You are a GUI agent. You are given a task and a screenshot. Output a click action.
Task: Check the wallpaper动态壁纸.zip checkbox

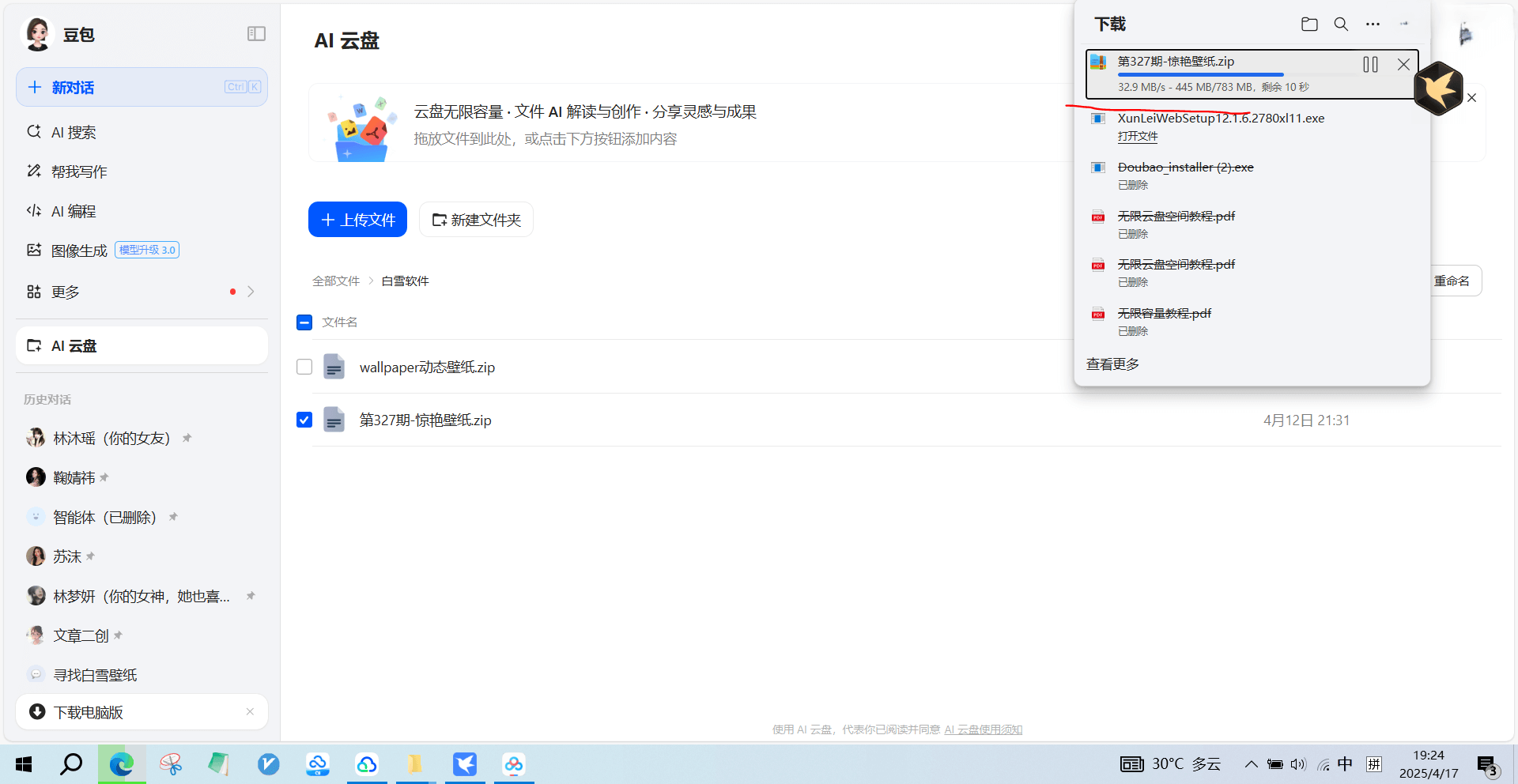pos(304,367)
